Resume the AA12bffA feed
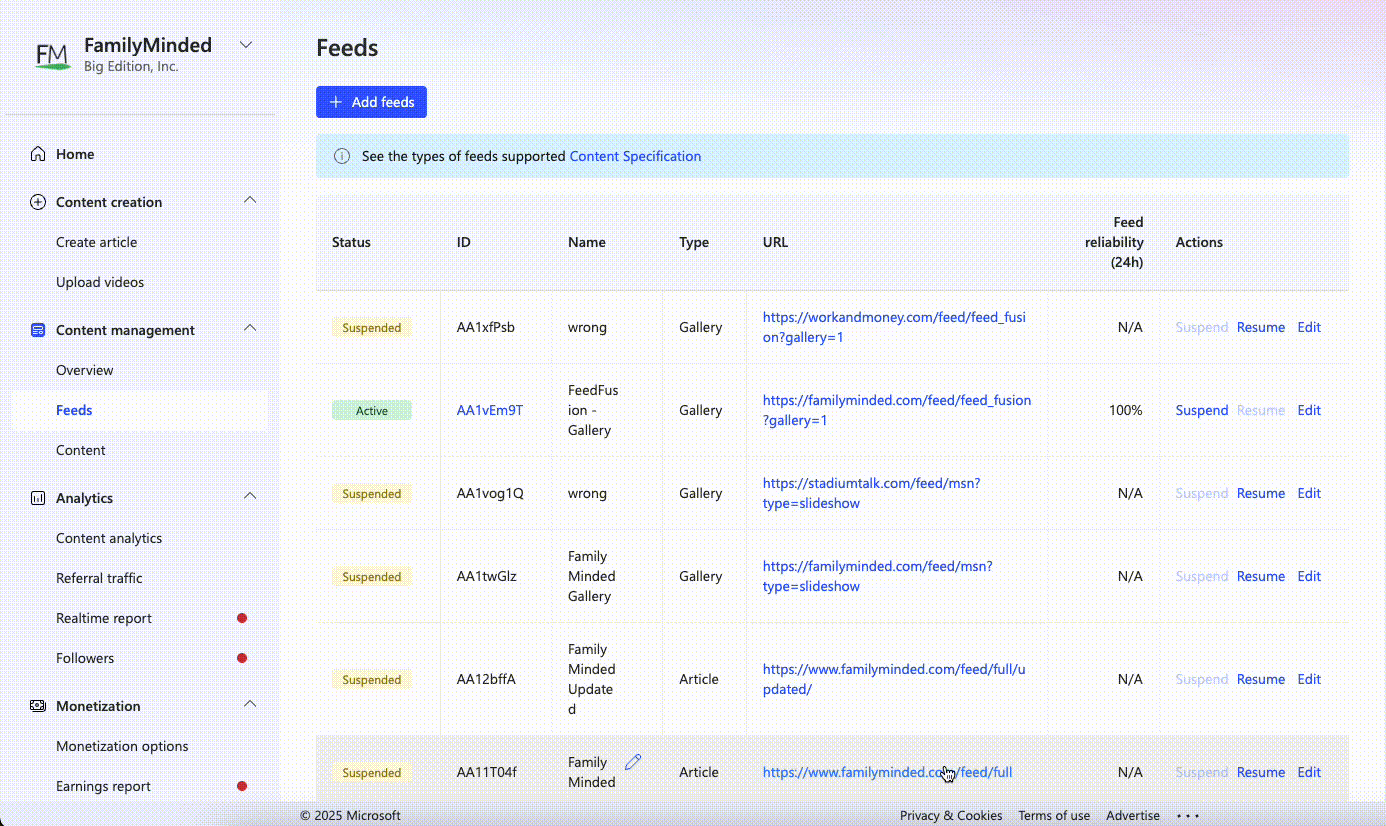 tap(1261, 679)
